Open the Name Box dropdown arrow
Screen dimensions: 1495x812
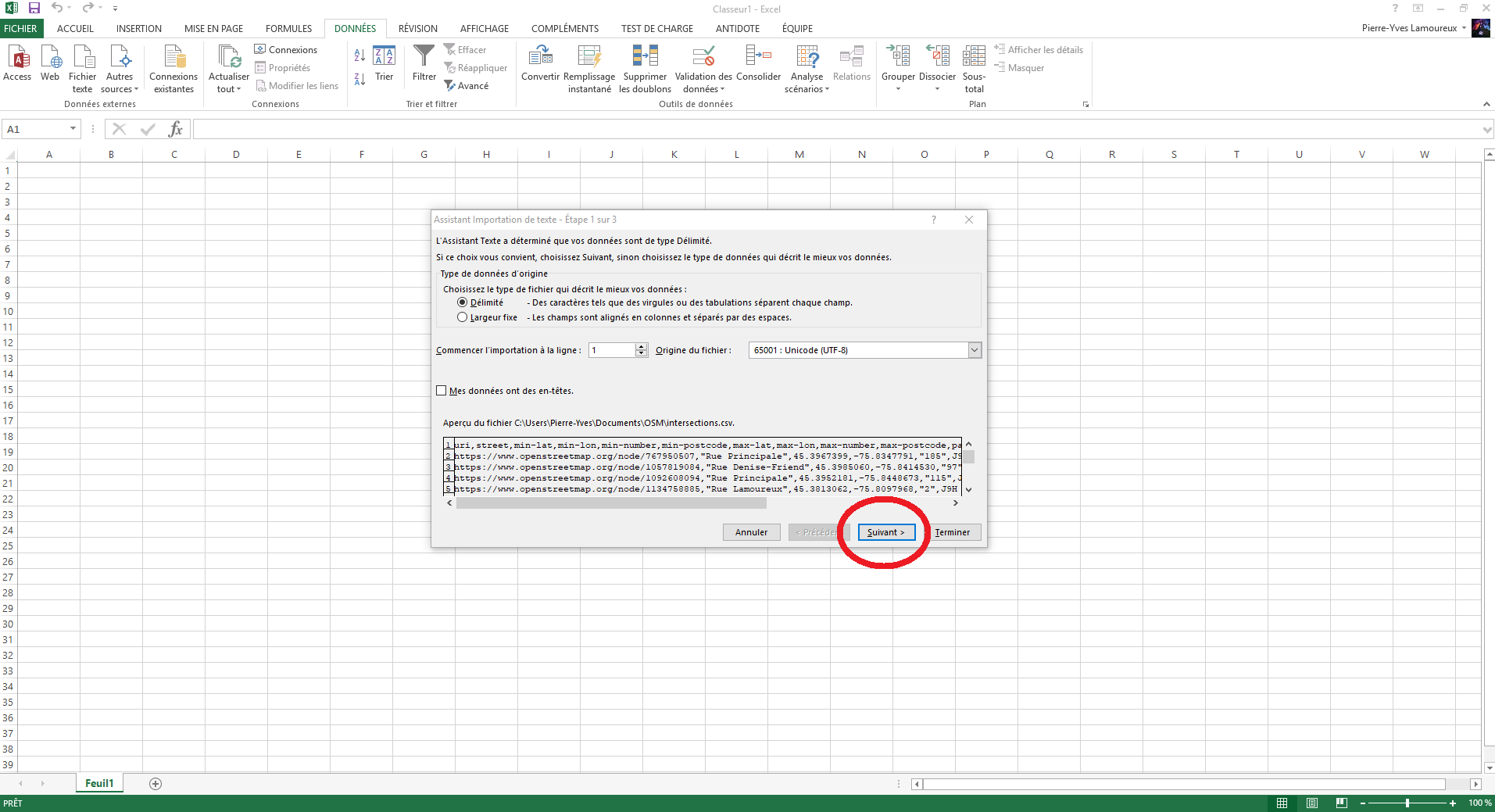point(73,129)
